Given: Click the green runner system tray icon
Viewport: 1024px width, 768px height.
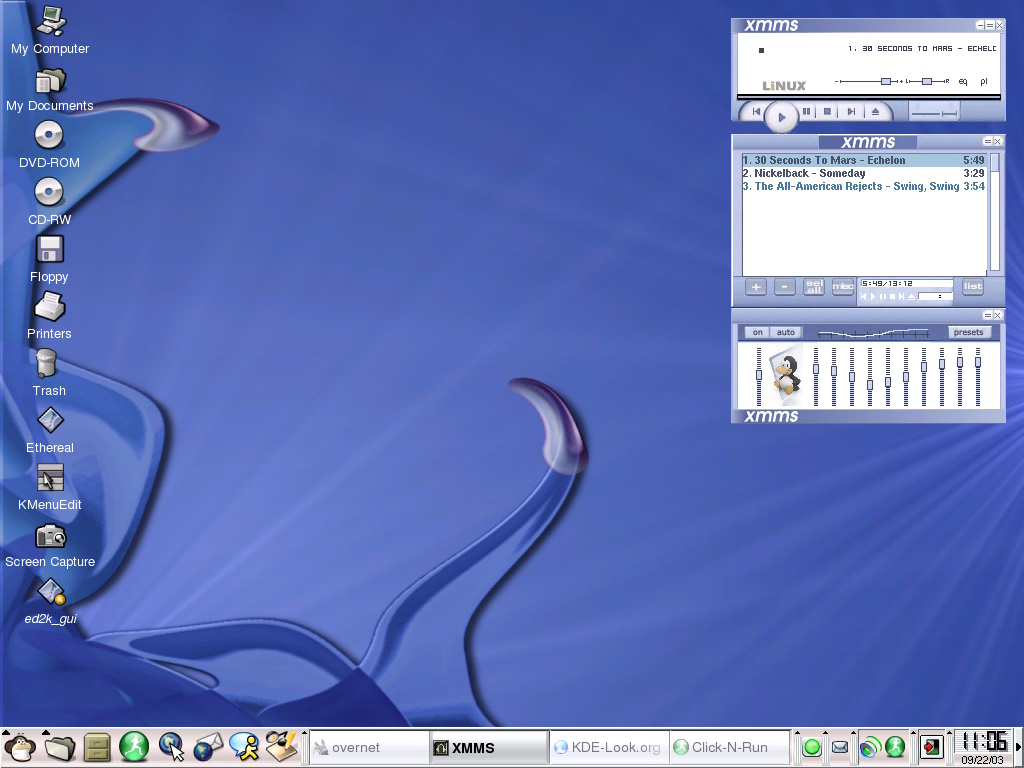Looking at the screenshot, I should click(895, 746).
